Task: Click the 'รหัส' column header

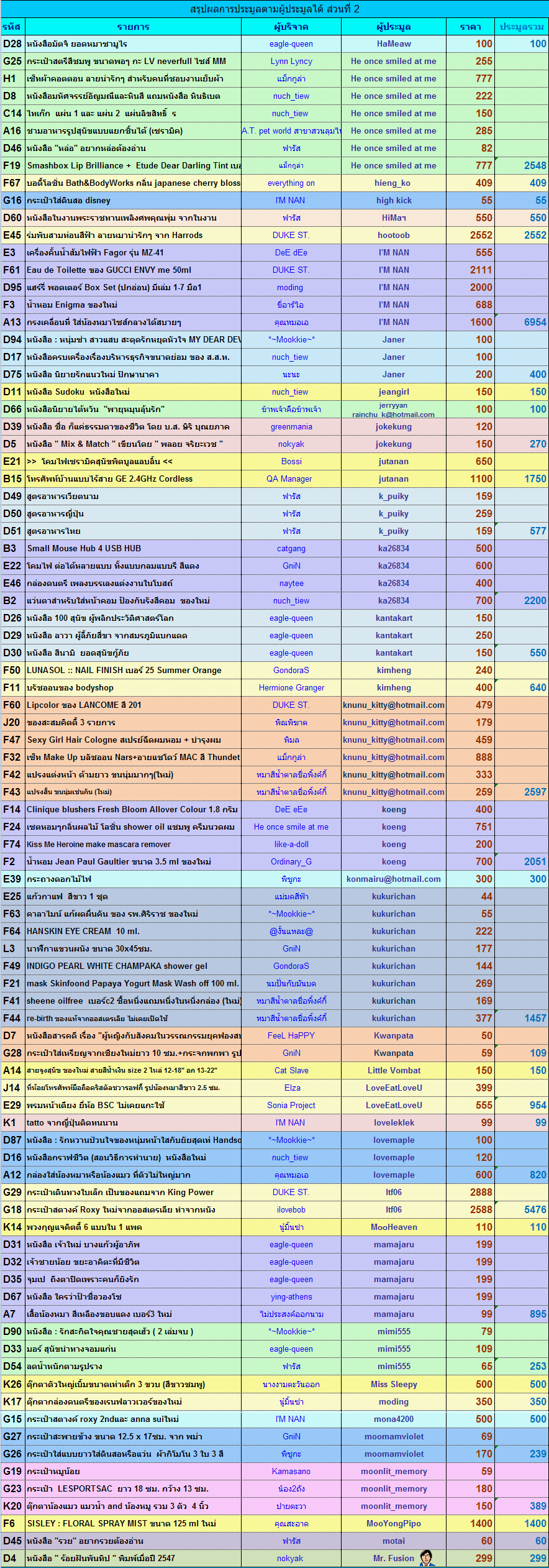Action: pyautogui.click(x=12, y=27)
